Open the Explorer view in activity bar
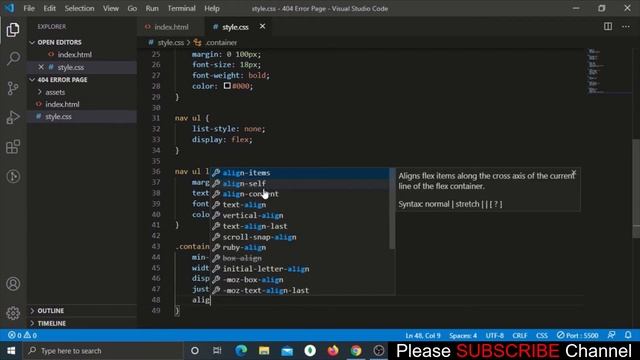The height and width of the screenshot is (360, 640). click(13, 30)
